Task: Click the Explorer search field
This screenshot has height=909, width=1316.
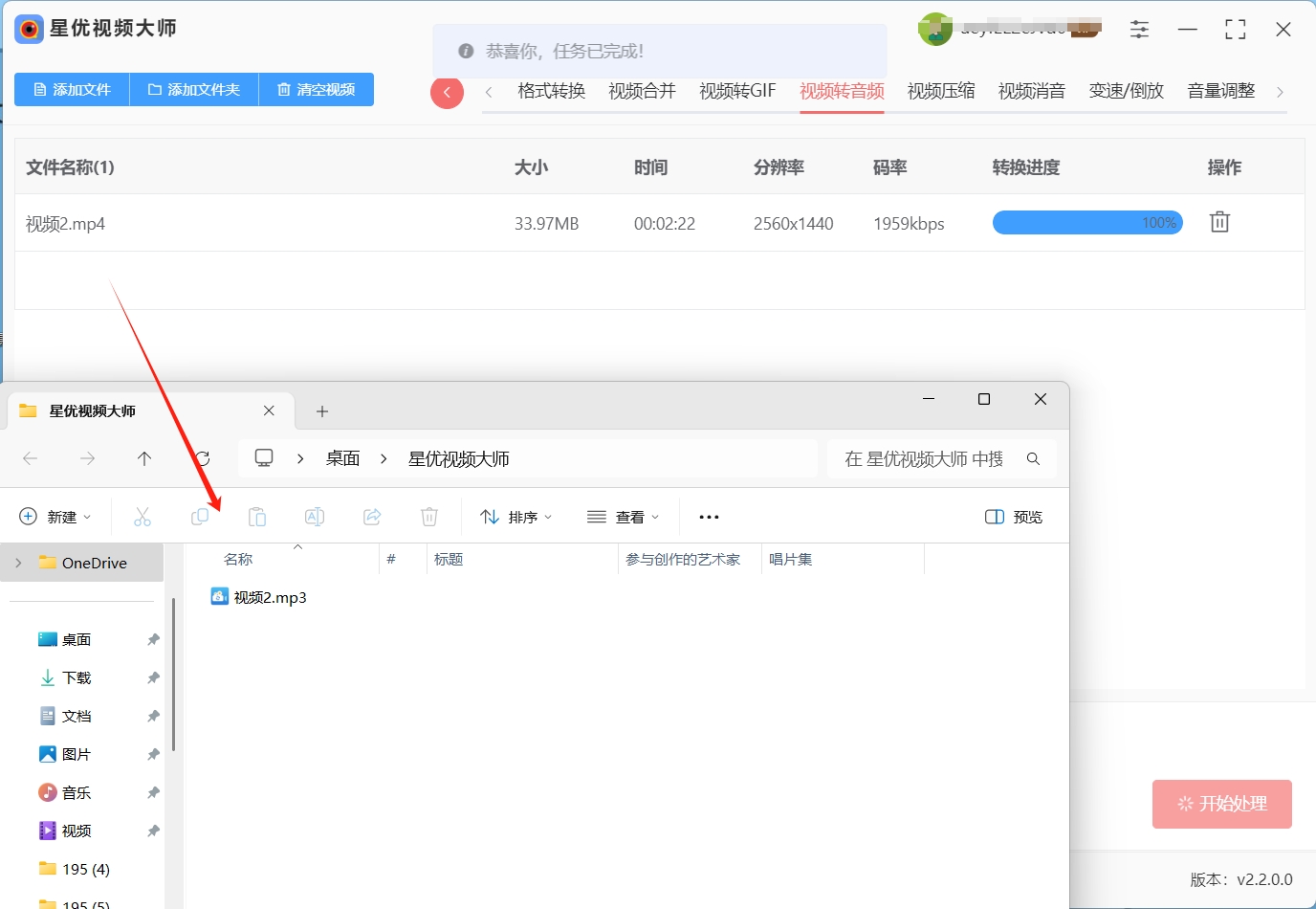Action: [942, 459]
